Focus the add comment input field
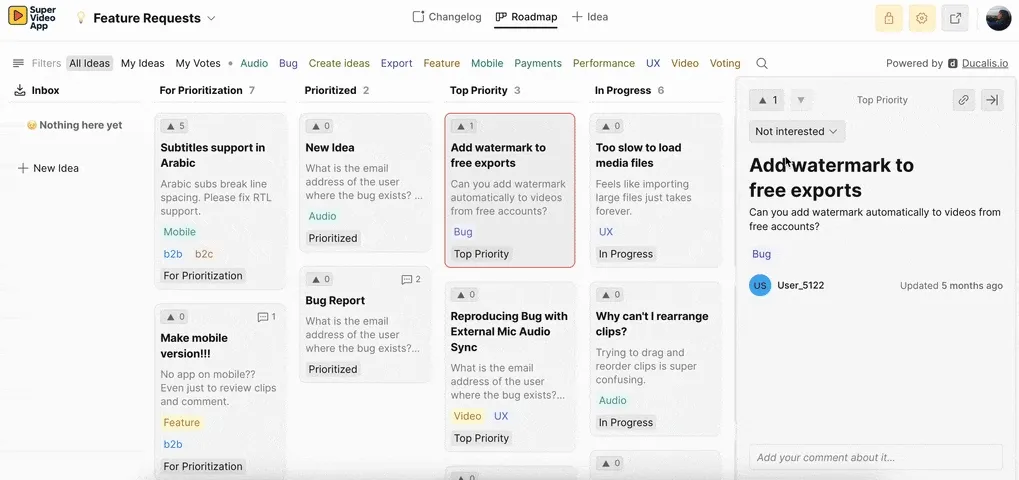This screenshot has width=1019, height=480. (875, 457)
